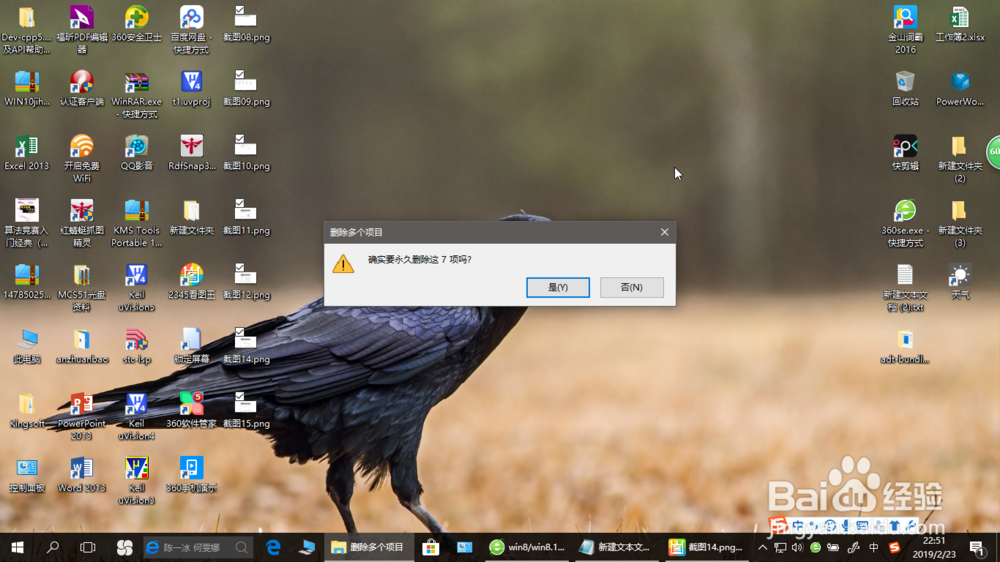Select the RdfSnap3 desktop icon
Viewport: 1000px width, 562px height.
click(191, 152)
